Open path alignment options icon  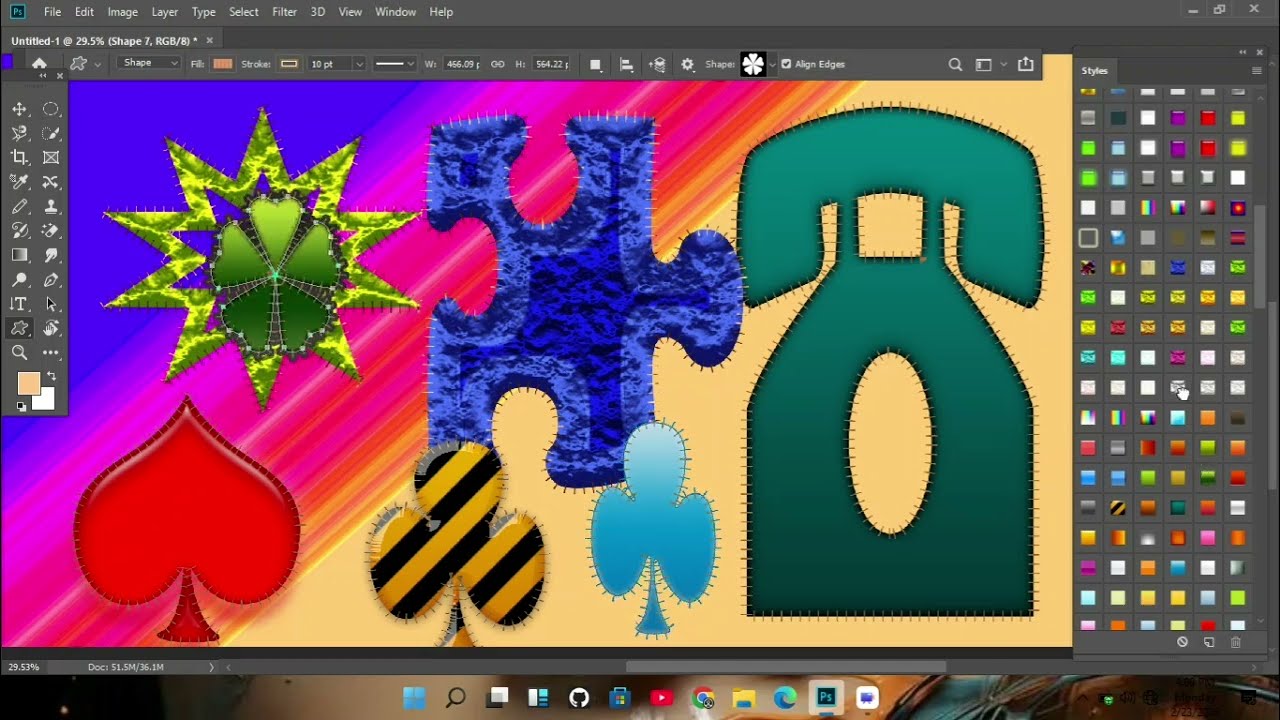tap(626, 64)
